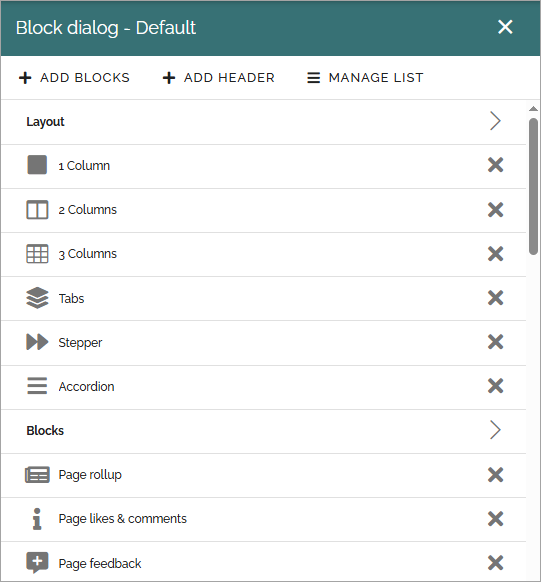This screenshot has width=541, height=582.
Task: Select the '1 Column' label
Action: (x=84, y=166)
